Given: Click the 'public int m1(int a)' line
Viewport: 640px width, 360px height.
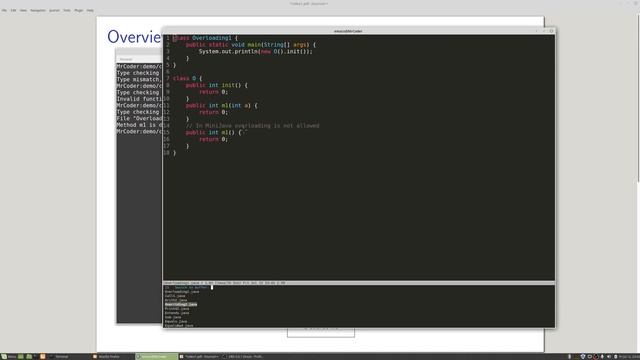Looking at the screenshot, I should pos(221,105).
